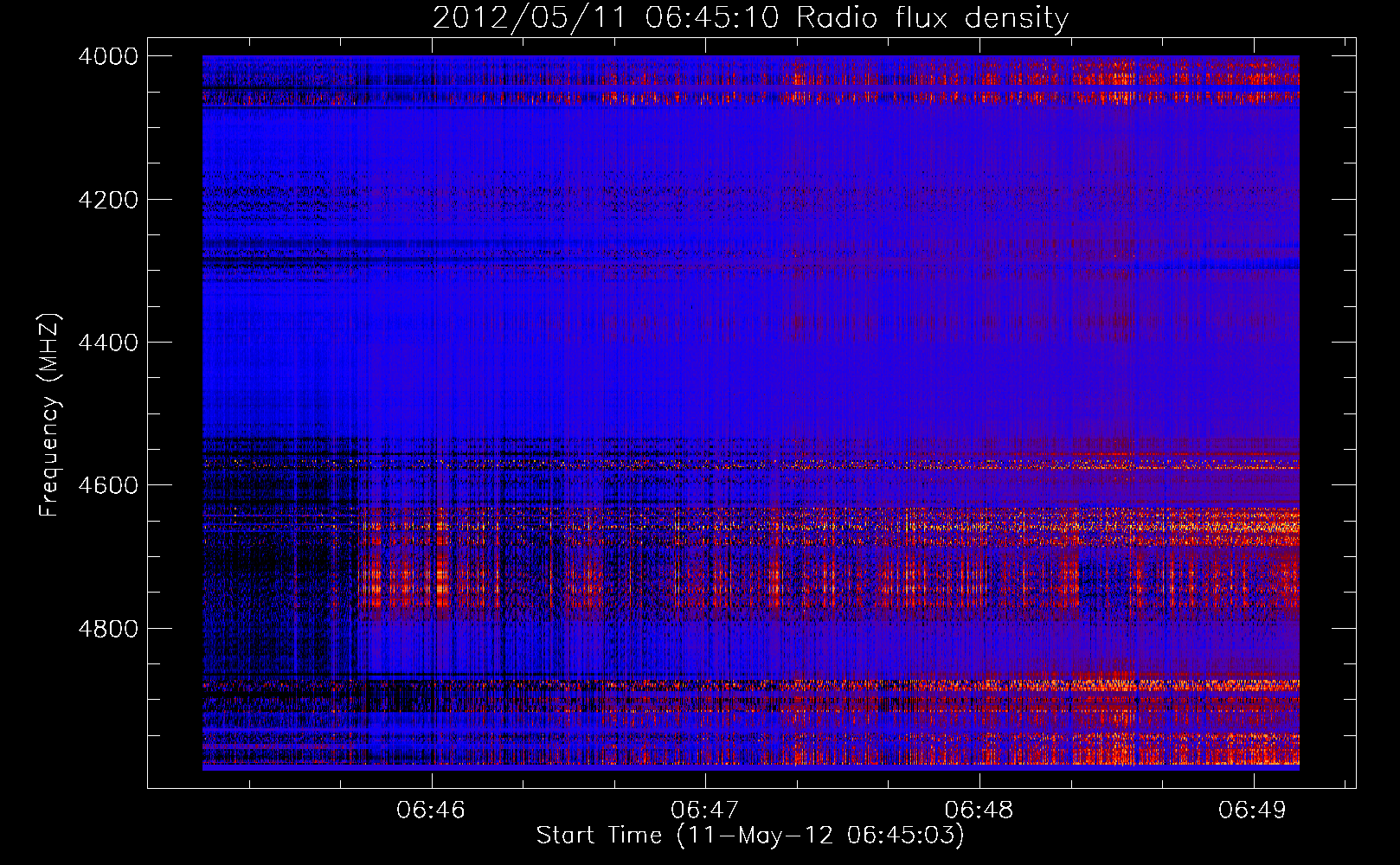This screenshot has height=865, width=1400.
Task: Click the plot title 'Radio flux density'
Action: 933,18
